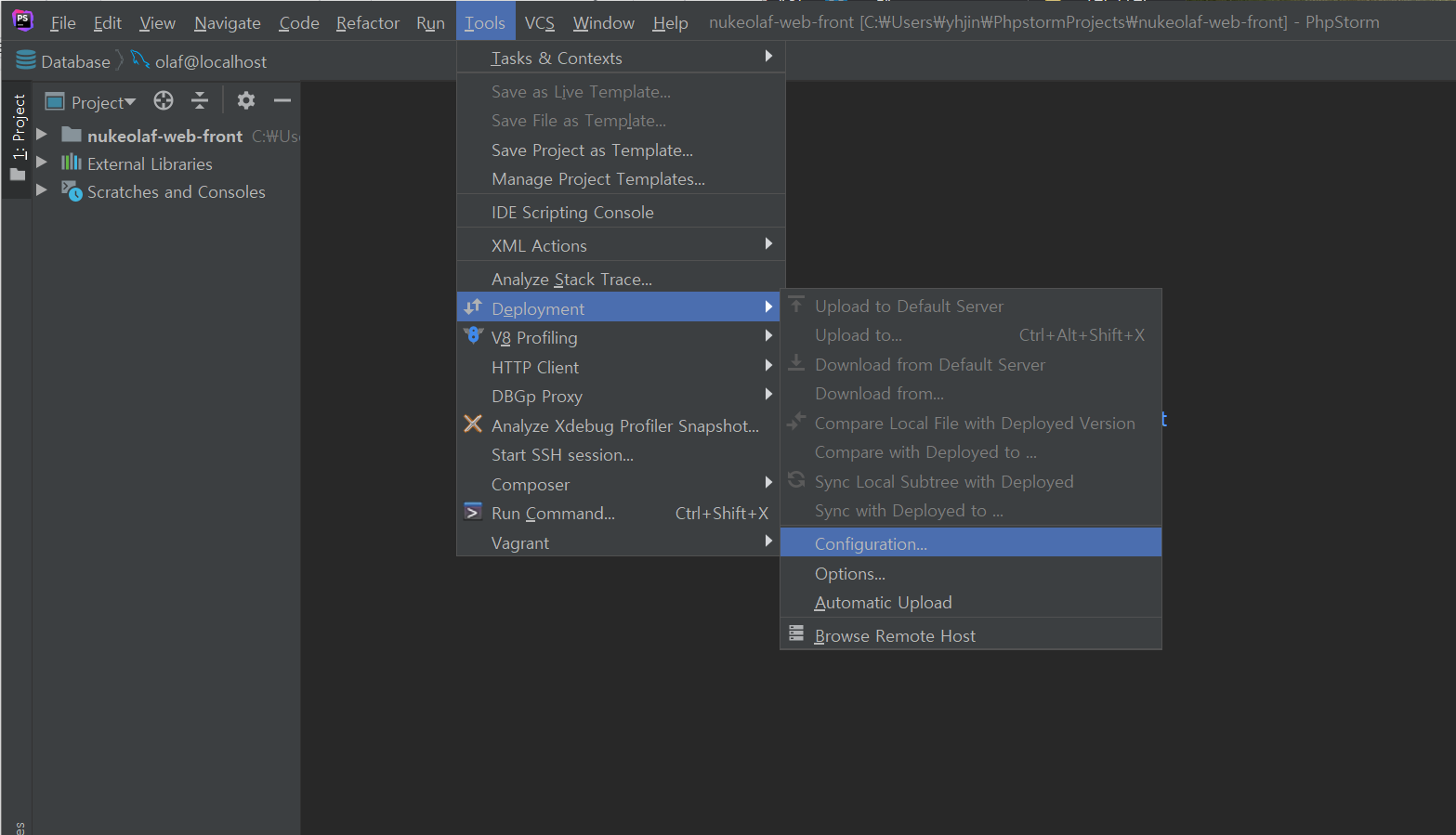
Task: Click the V8 Profiling icon
Action: (473, 335)
